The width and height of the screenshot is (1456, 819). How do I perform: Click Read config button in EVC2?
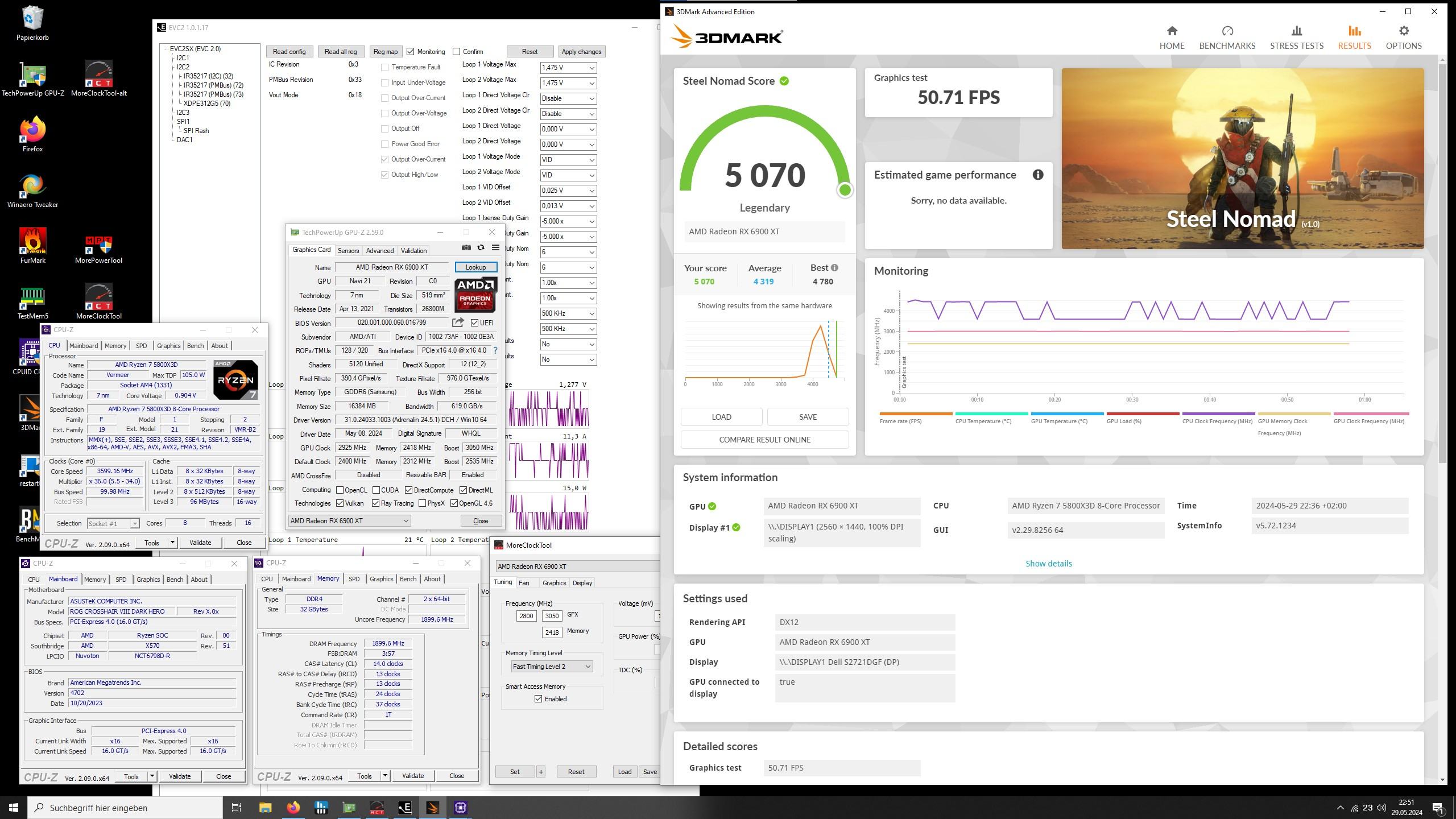(289, 52)
